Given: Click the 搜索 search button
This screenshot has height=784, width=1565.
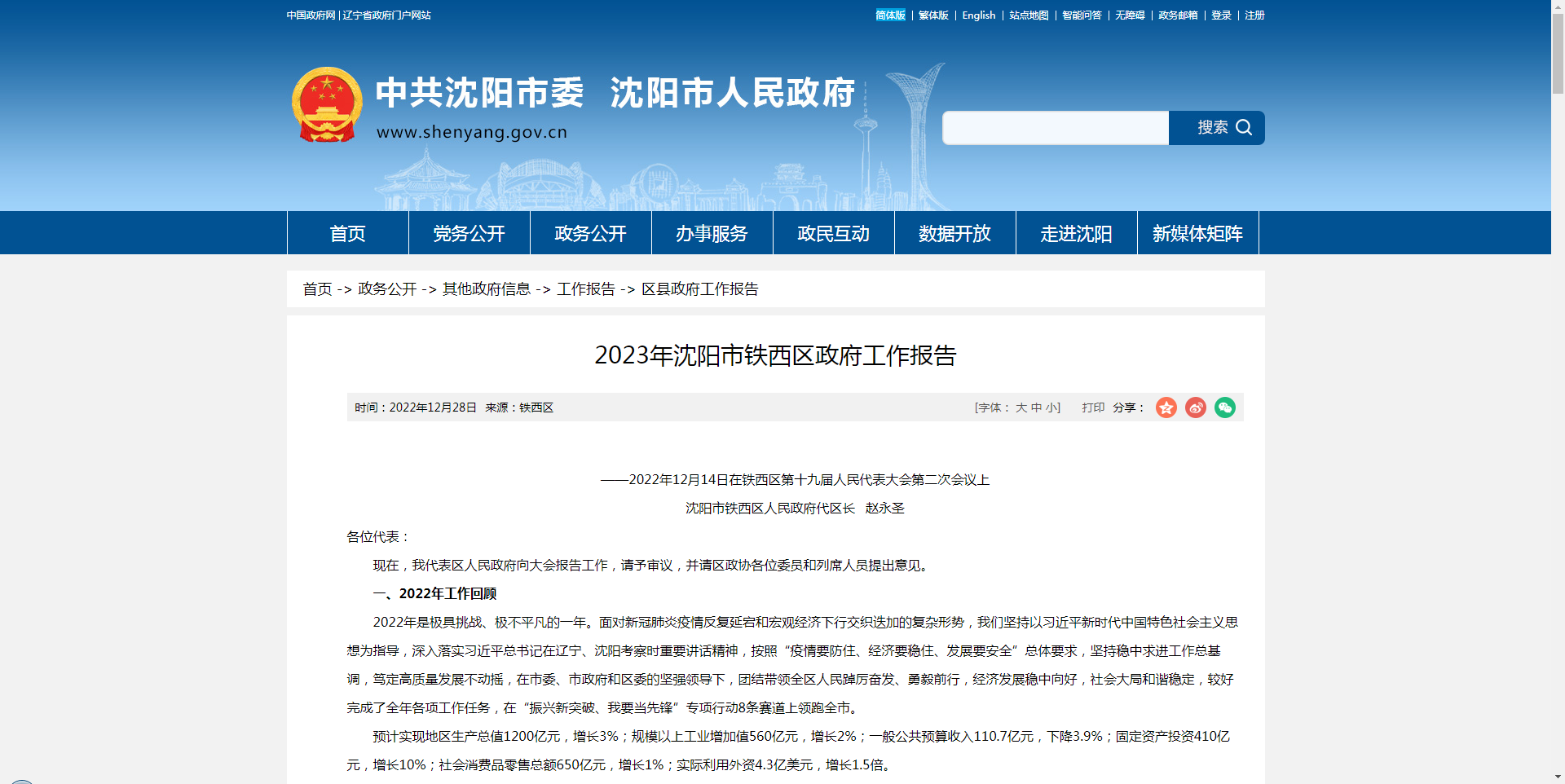Looking at the screenshot, I should [x=1216, y=128].
